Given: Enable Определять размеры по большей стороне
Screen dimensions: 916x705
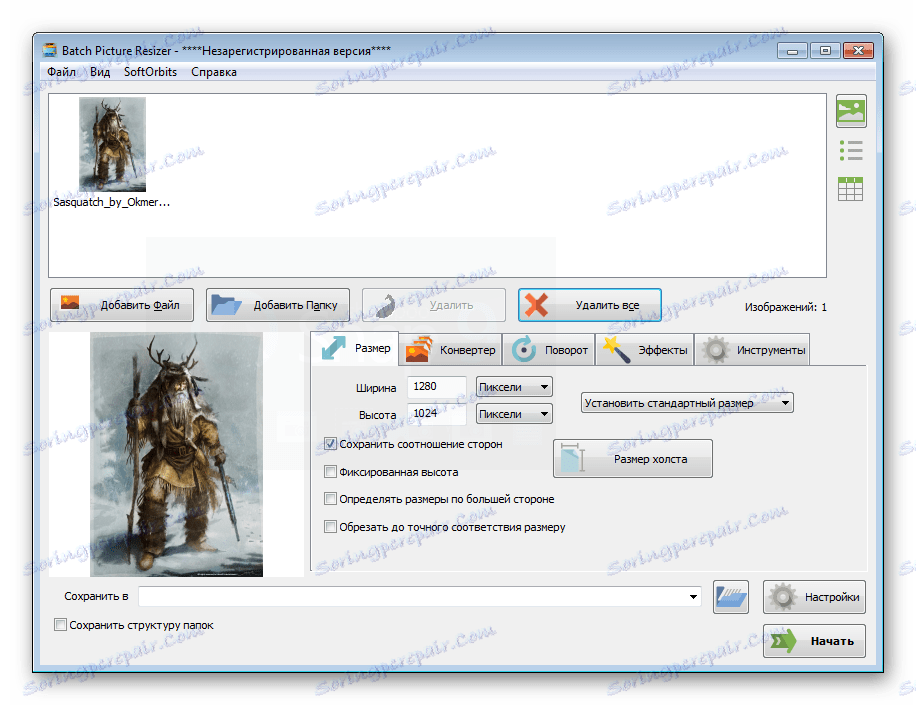Looking at the screenshot, I should pos(331,499).
